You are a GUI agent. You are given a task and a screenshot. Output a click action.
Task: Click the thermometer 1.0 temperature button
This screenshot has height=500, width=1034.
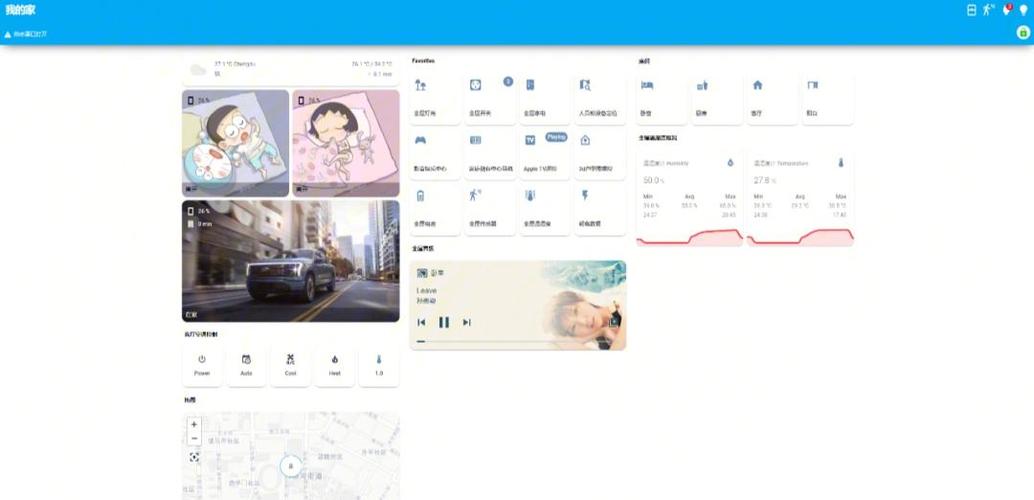[379, 365]
